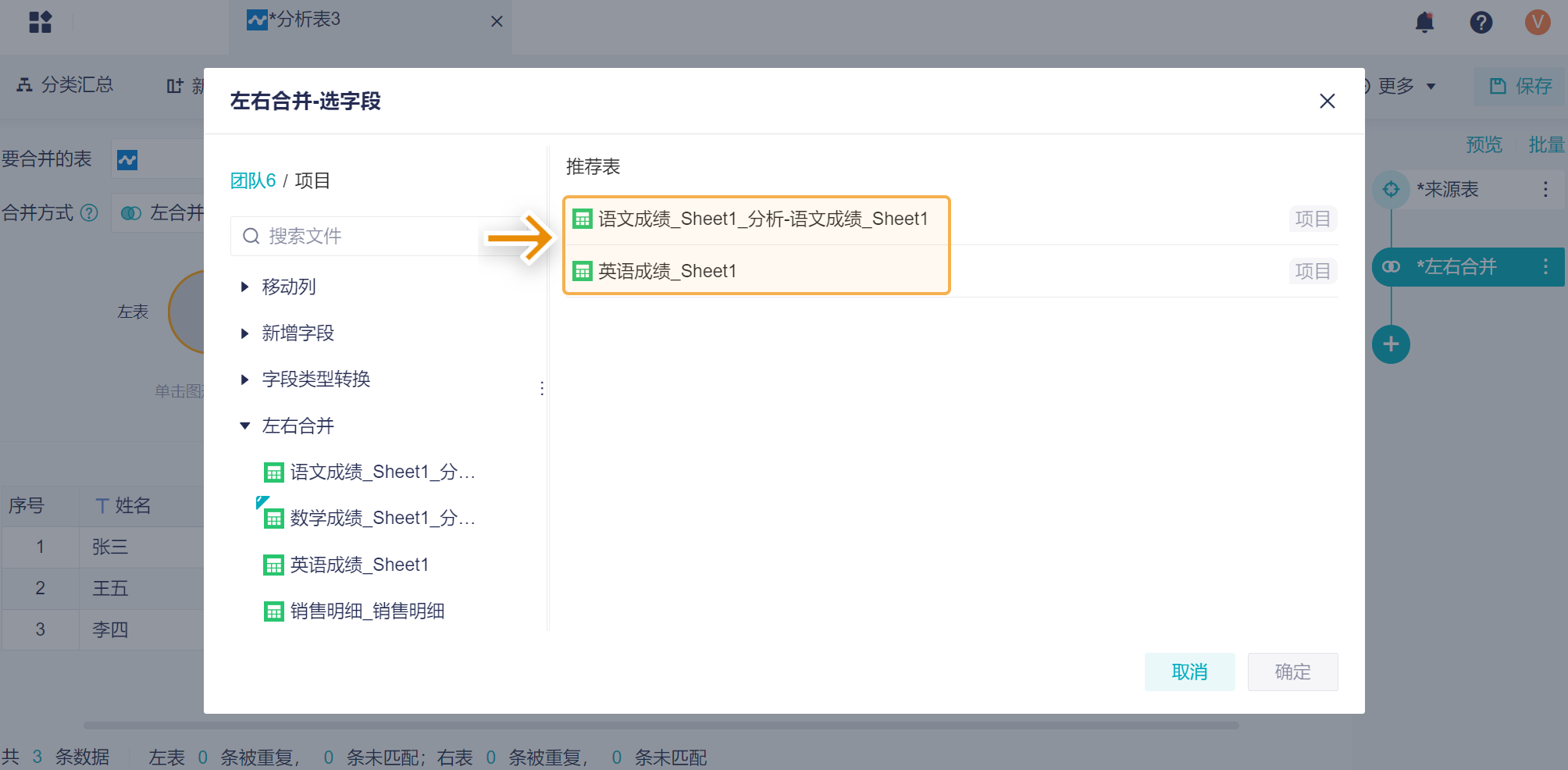Click the 预览 link
1568x770 pixels.
point(1484,144)
